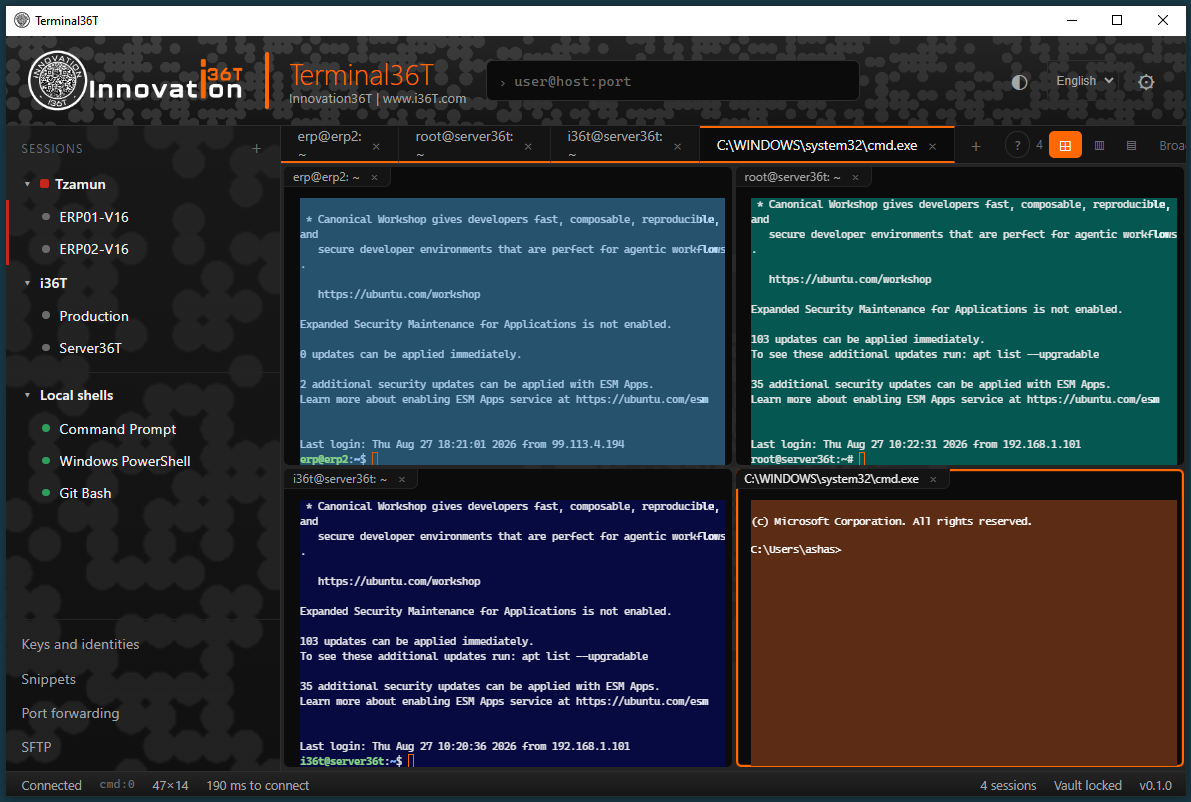Switch to grid pane layout
The image size is (1191, 802).
pyautogui.click(x=1065, y=145)
